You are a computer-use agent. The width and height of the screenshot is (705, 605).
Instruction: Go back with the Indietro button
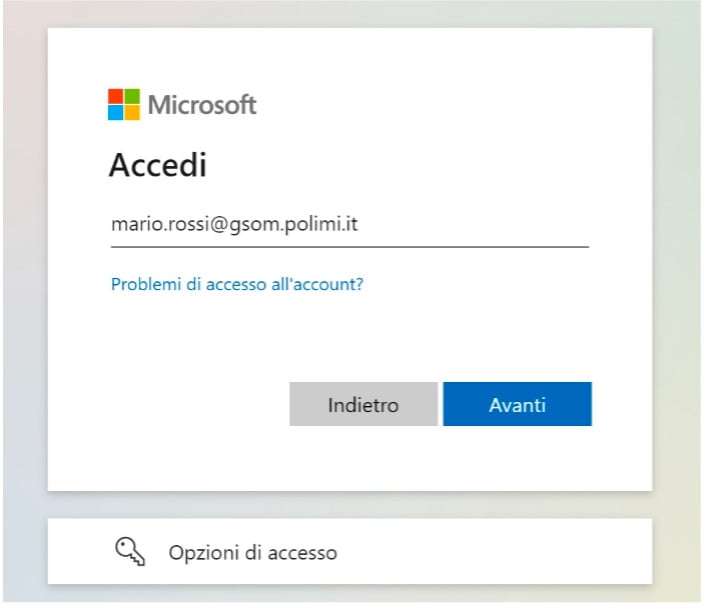click(363, 405)
